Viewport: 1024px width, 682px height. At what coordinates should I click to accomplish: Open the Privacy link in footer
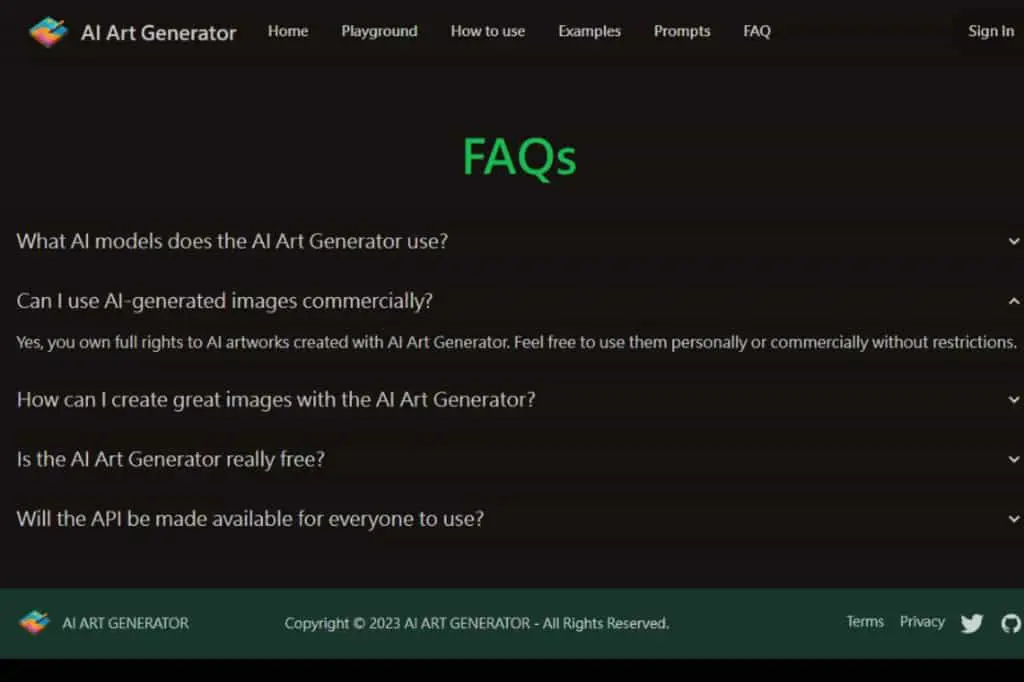(922, 622)
